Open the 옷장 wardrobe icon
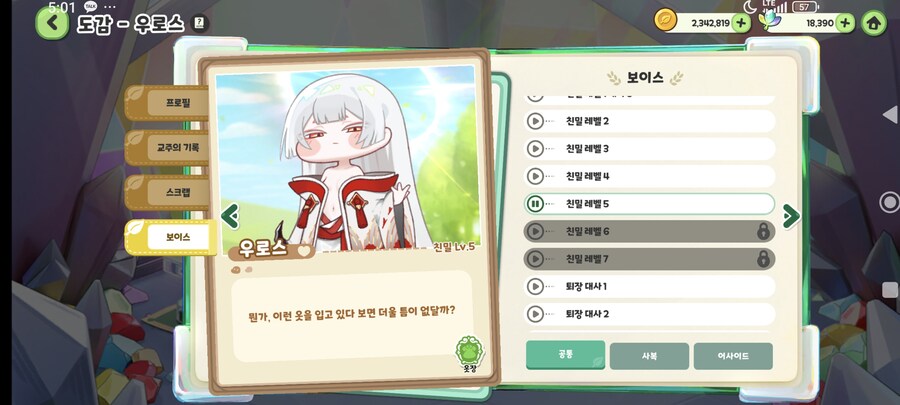This screenshot has height=405, width=900. click(x=470, y=354)
